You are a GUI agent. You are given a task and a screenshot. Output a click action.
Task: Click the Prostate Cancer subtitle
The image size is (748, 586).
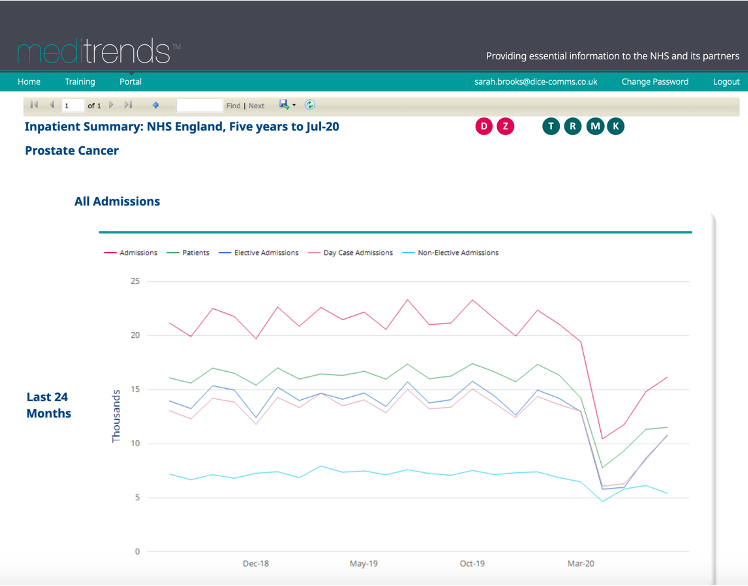(72, 151)
